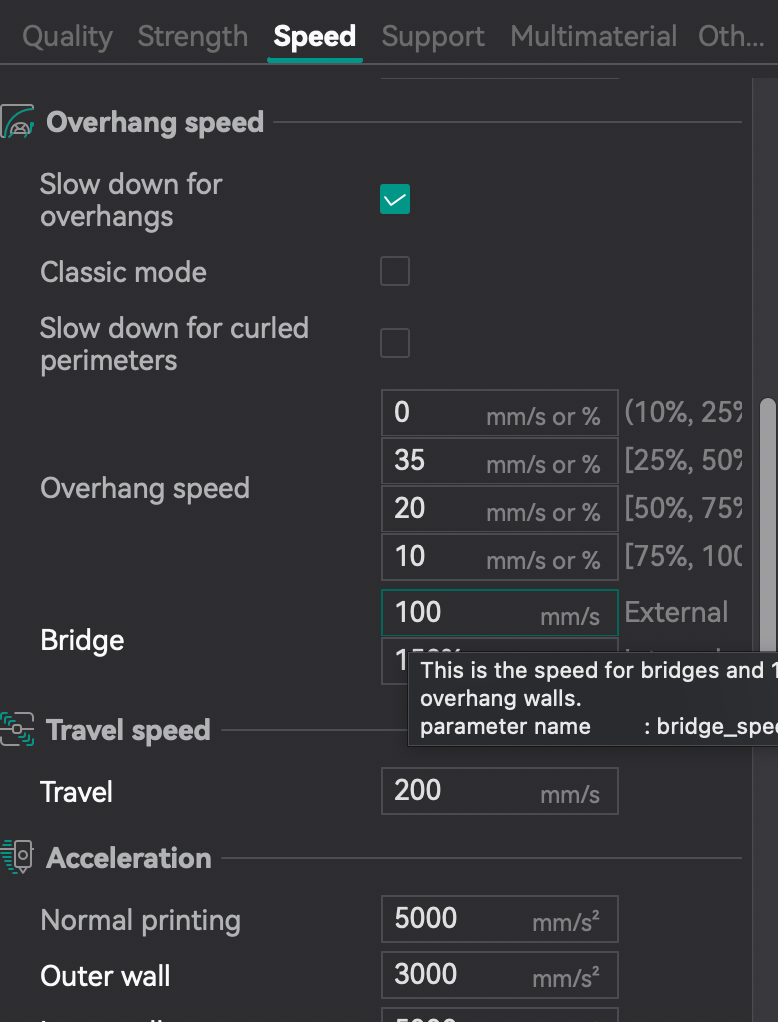Enable Slow down for curled perimeters

(x=395, y=343)
